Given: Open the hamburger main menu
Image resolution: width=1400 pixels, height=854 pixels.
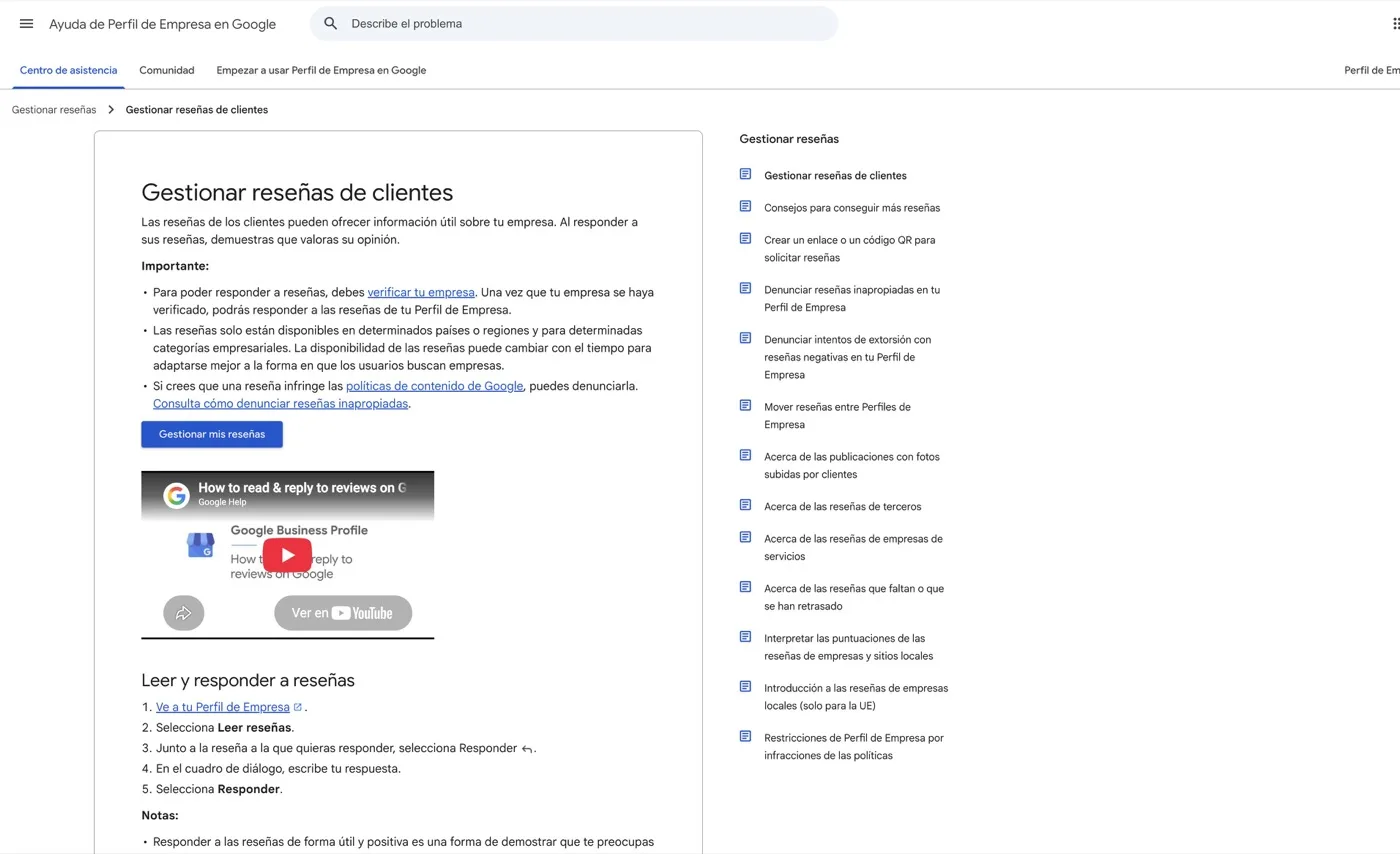Looking at the screenshot, I should tap(26, 24).
